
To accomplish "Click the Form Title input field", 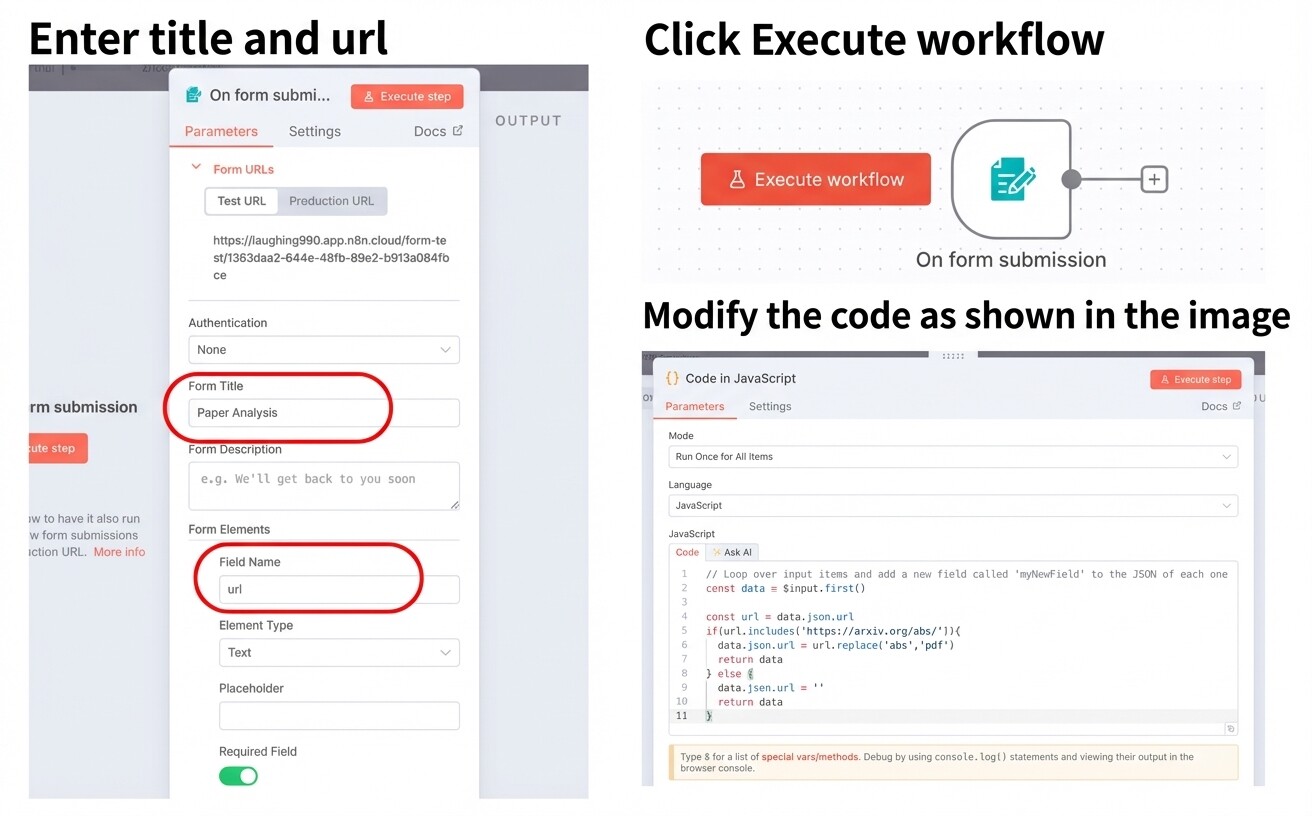I will [x=323, y=413].
